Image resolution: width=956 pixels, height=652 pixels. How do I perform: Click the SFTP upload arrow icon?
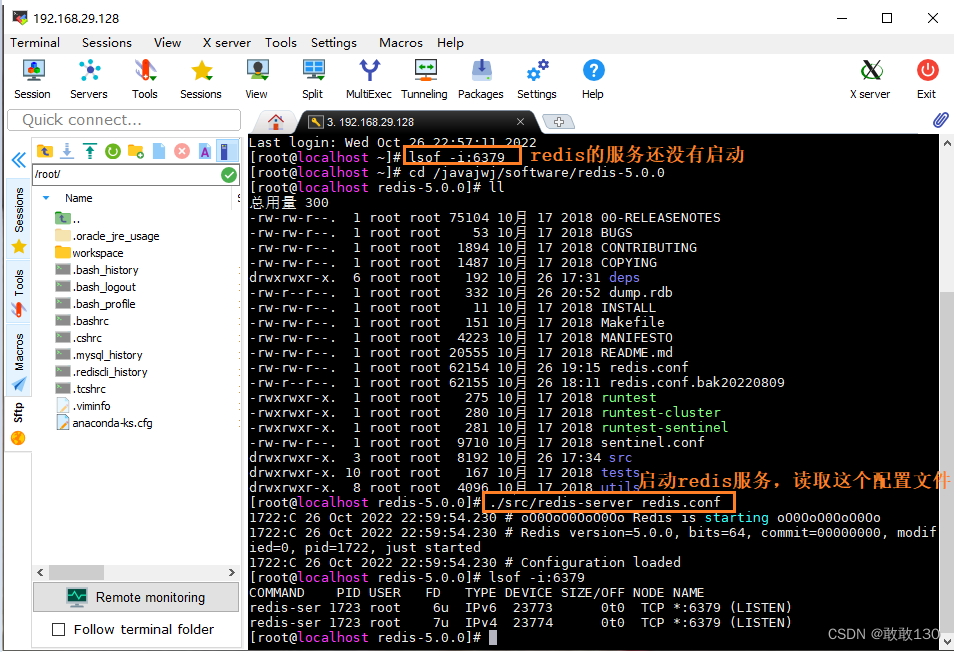(90, 151)
